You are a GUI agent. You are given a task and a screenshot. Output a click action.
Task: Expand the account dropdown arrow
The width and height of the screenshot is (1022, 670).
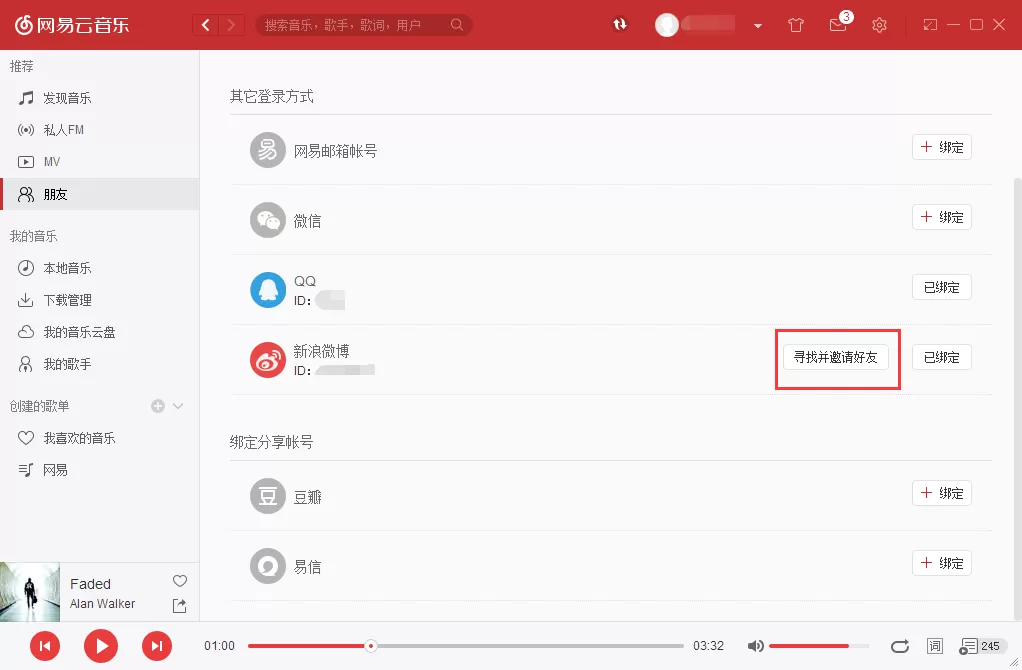point(758,26)
